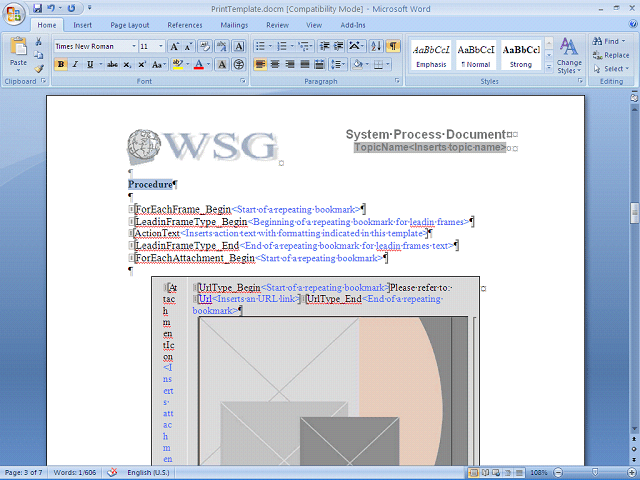Click the word count in status bar
640x480 pixels.
(75, 473)
